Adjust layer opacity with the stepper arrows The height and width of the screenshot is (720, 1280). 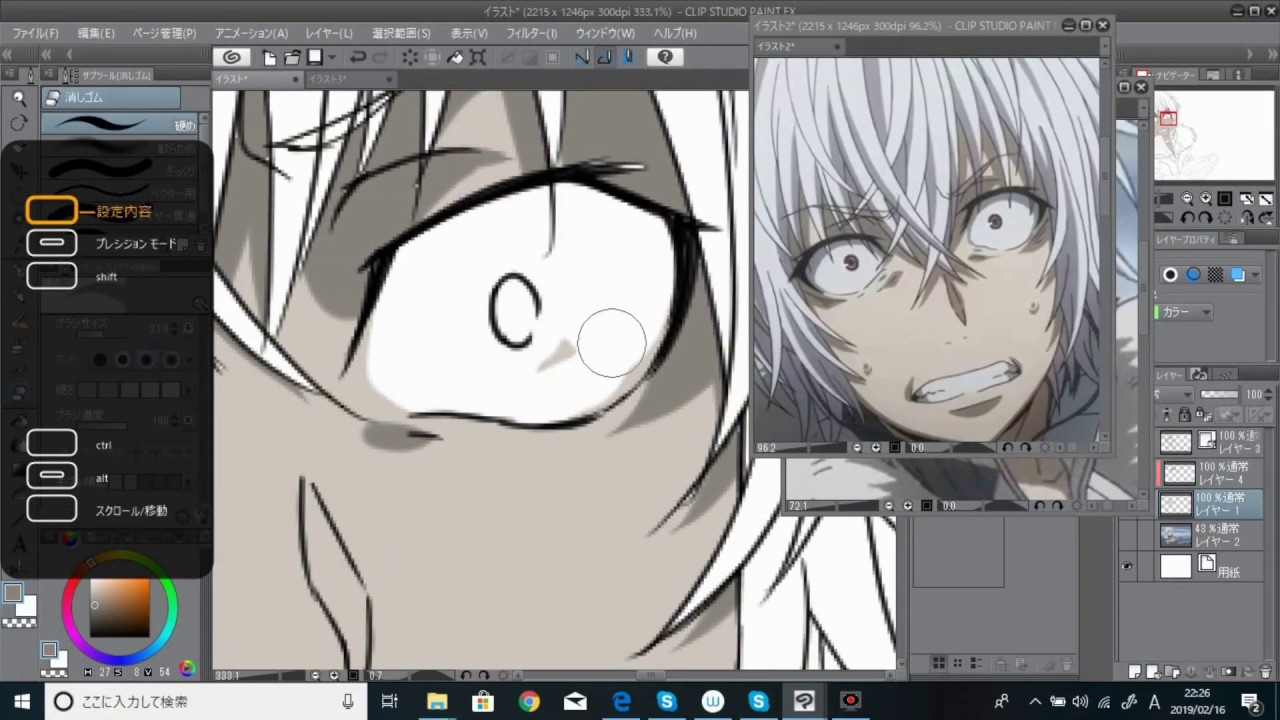1269,394
